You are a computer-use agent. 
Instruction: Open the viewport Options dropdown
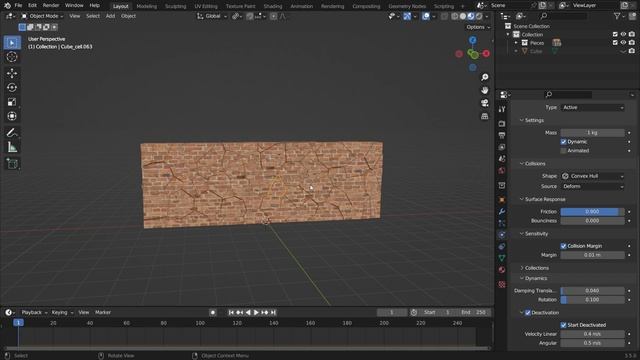pyautogui.click(x=478, y=27)
